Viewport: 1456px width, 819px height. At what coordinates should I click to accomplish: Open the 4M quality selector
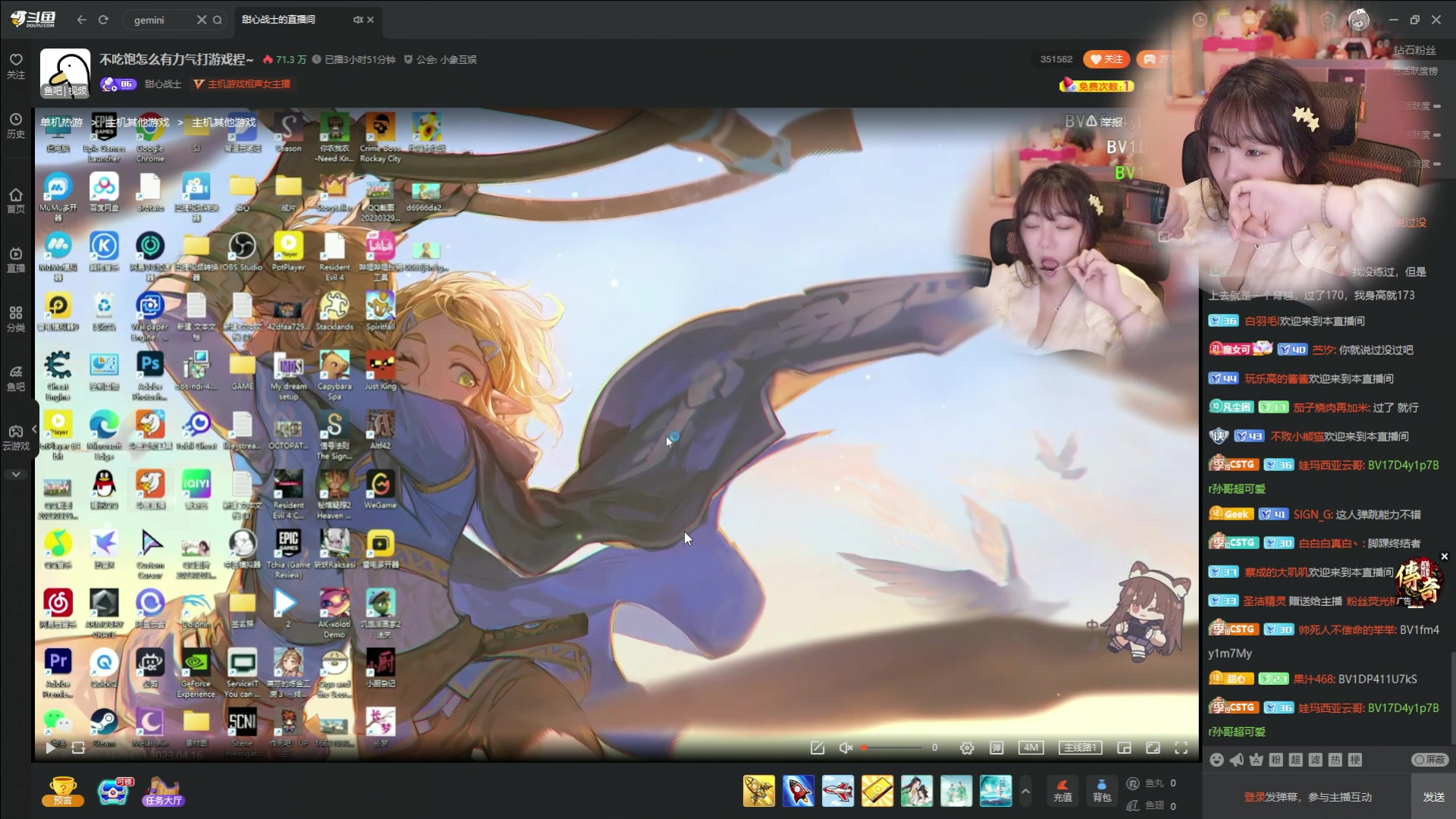point(1031,748)
